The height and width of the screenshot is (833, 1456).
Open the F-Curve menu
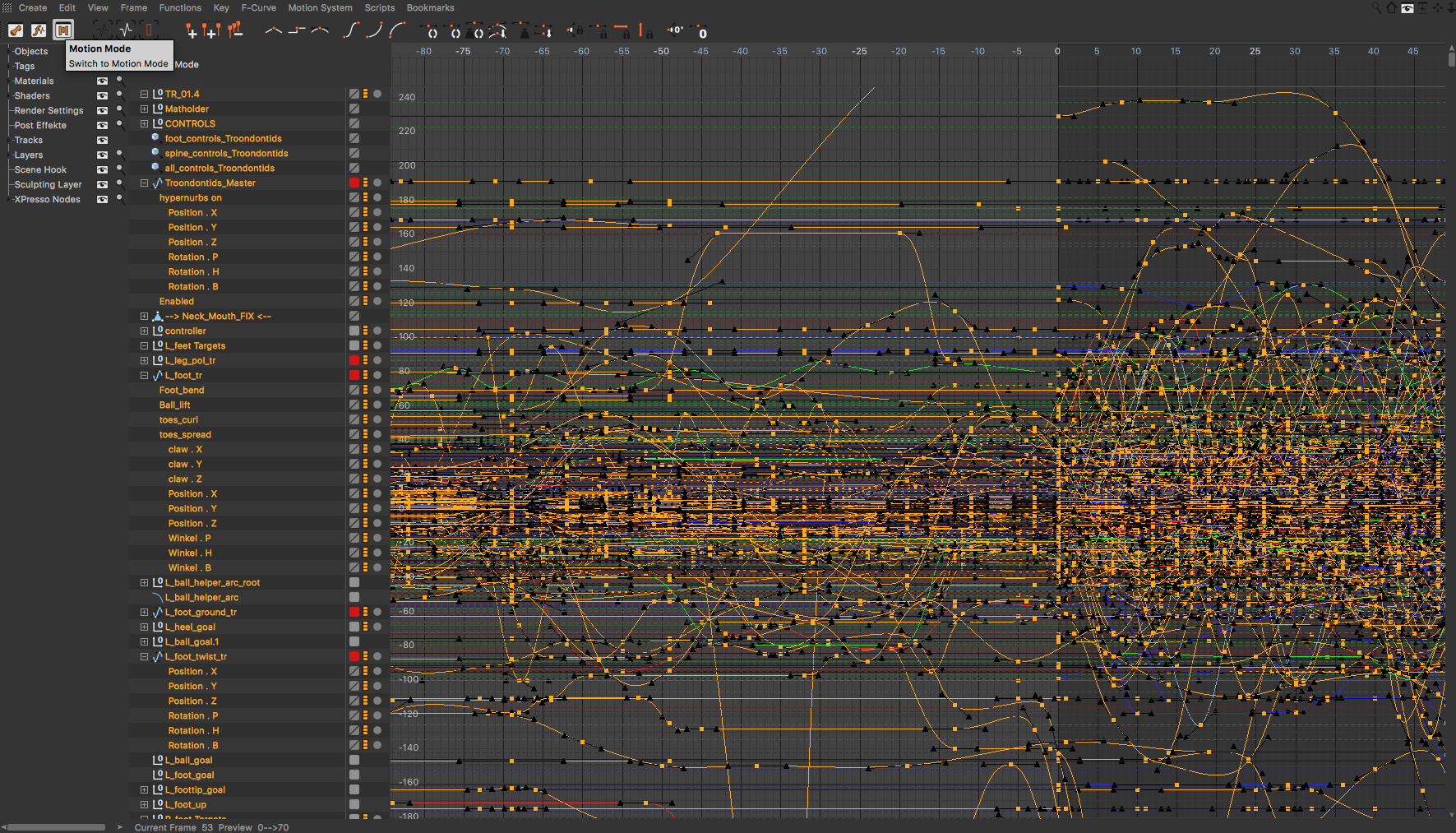pos(259,7)
